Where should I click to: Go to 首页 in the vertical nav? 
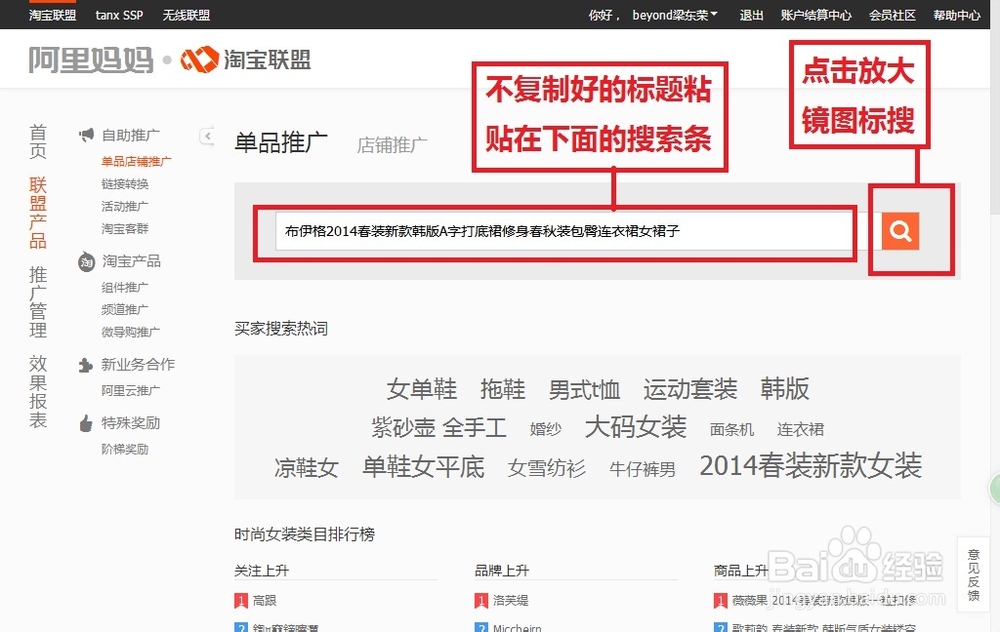[38, 141]
